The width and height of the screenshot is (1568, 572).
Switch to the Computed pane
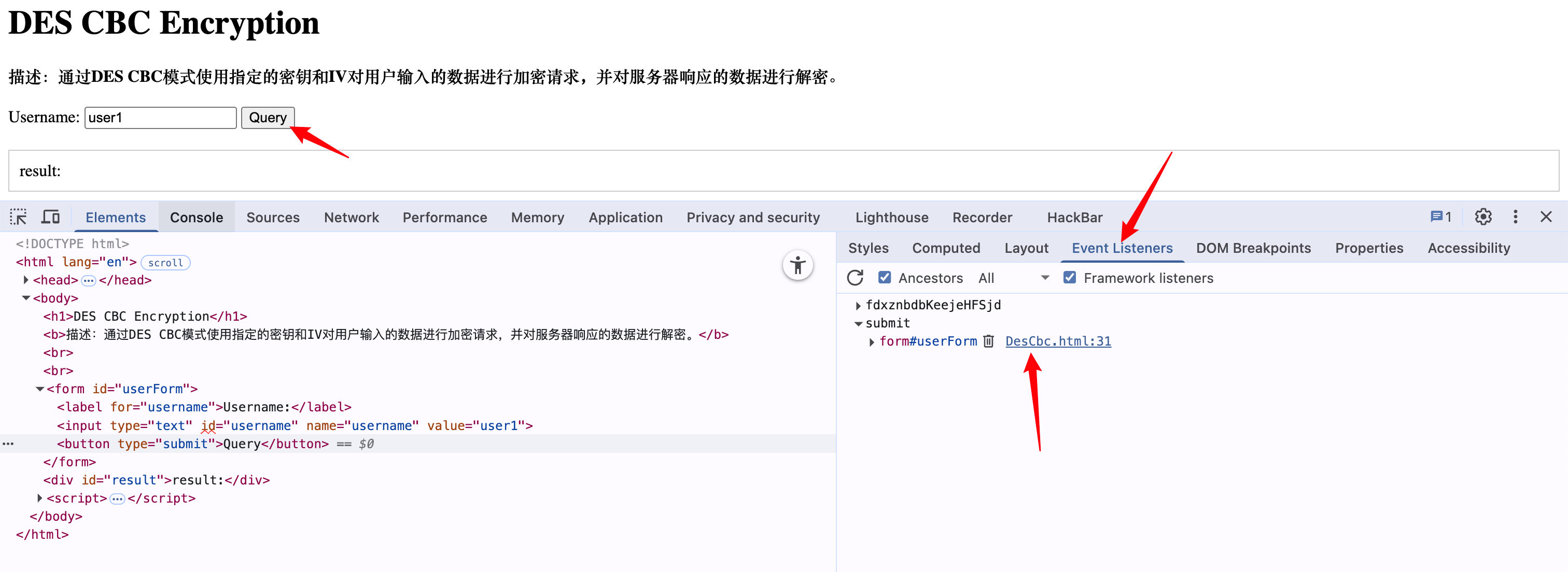(x=946, y=248)
